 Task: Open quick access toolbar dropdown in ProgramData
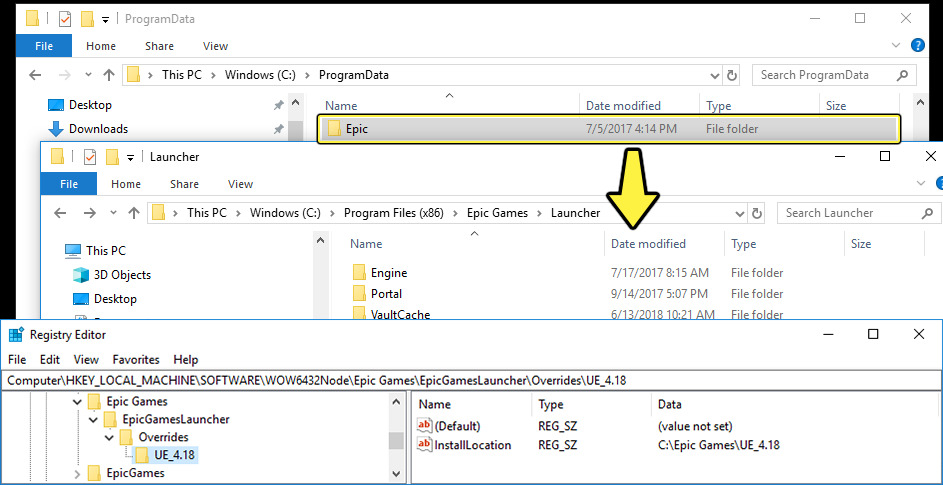(105, 20)
